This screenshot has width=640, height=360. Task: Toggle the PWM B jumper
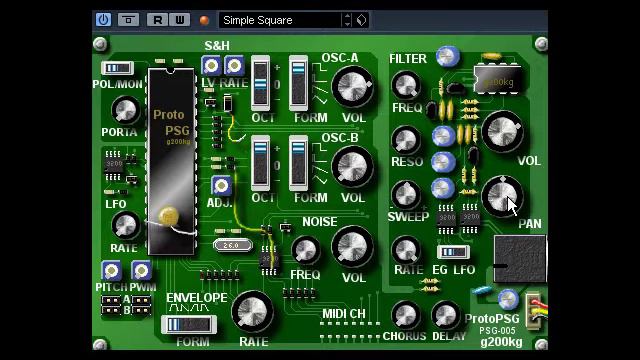coord(141,310)
